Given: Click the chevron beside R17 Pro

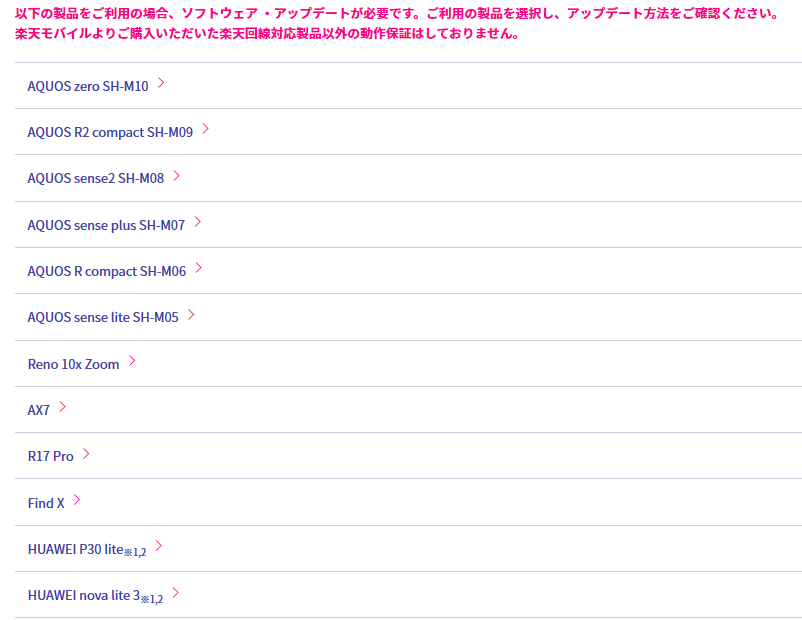Looking at the screenshot, I should pyautogui.click(x=86, y=454).
